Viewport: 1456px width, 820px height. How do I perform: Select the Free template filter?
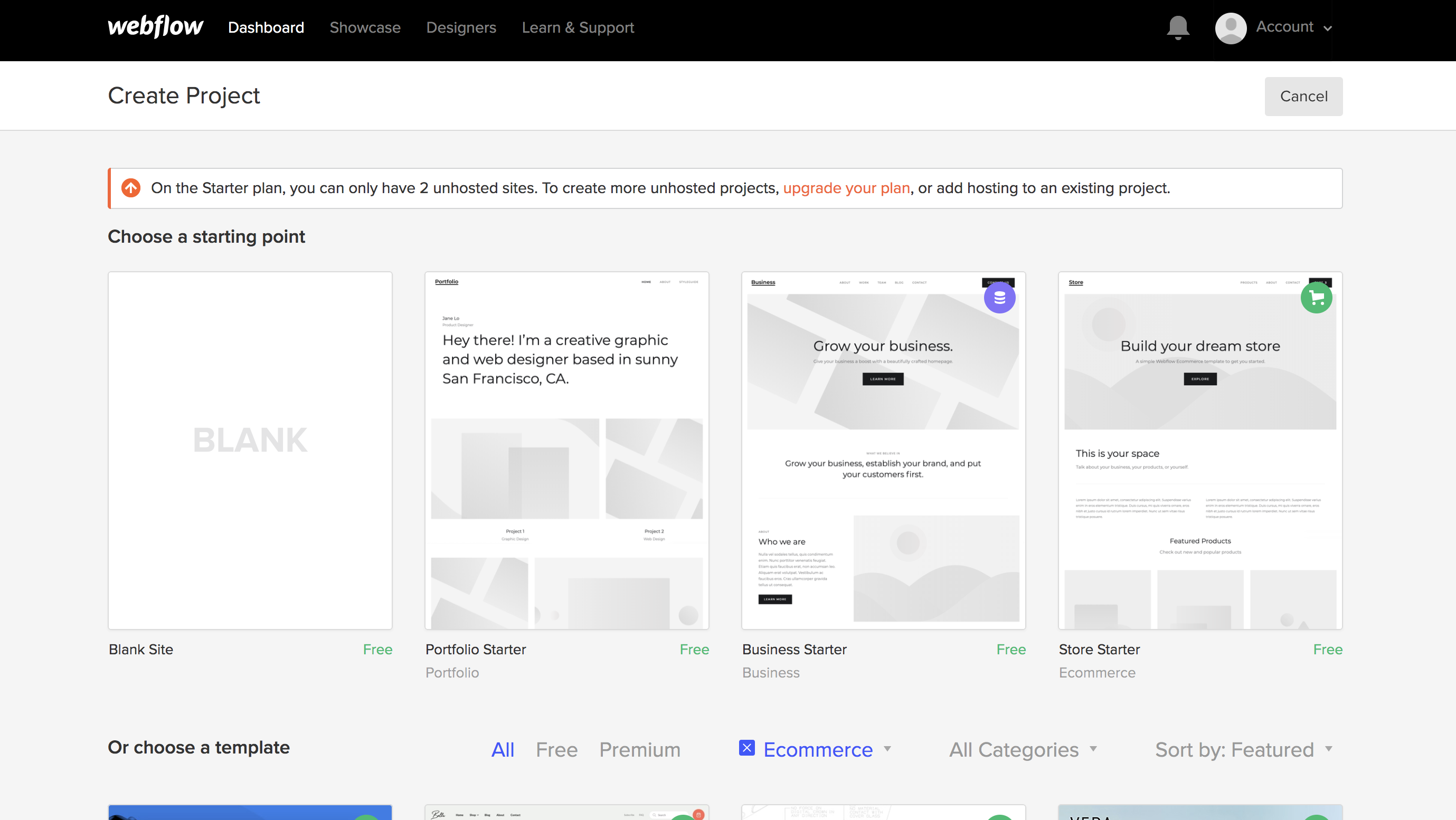coord(556,749)
